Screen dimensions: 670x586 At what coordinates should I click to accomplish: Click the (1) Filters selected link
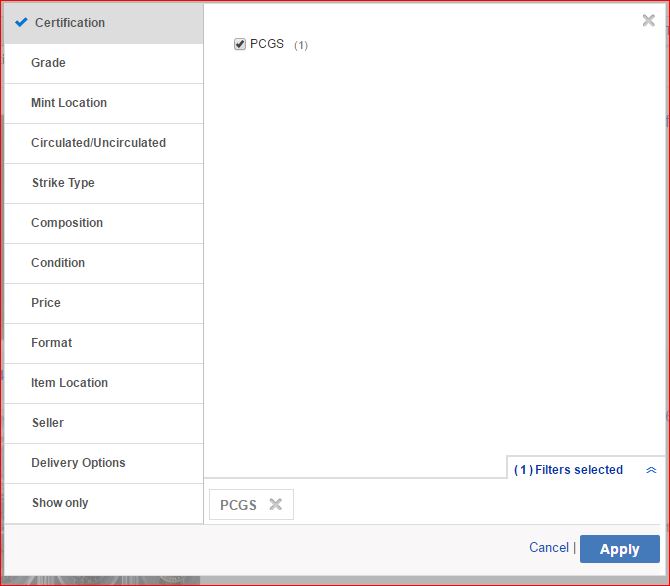[x=568, y=470]
